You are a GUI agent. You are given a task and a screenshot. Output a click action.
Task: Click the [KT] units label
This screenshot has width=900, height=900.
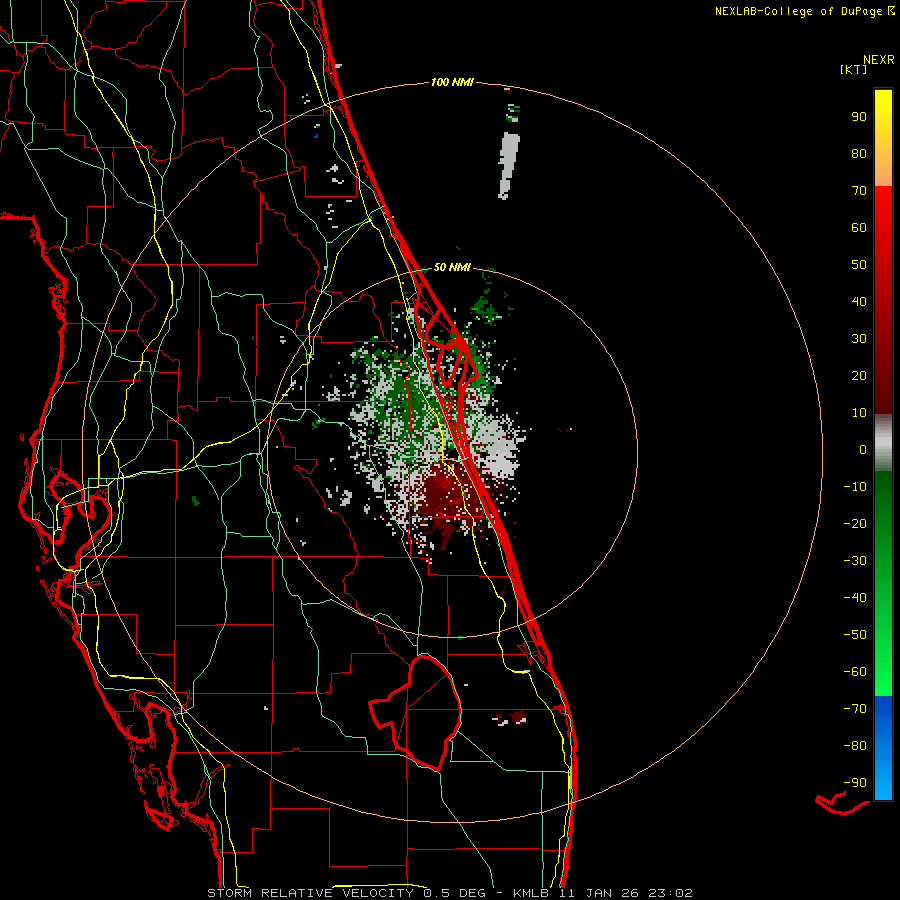(854, 69)
